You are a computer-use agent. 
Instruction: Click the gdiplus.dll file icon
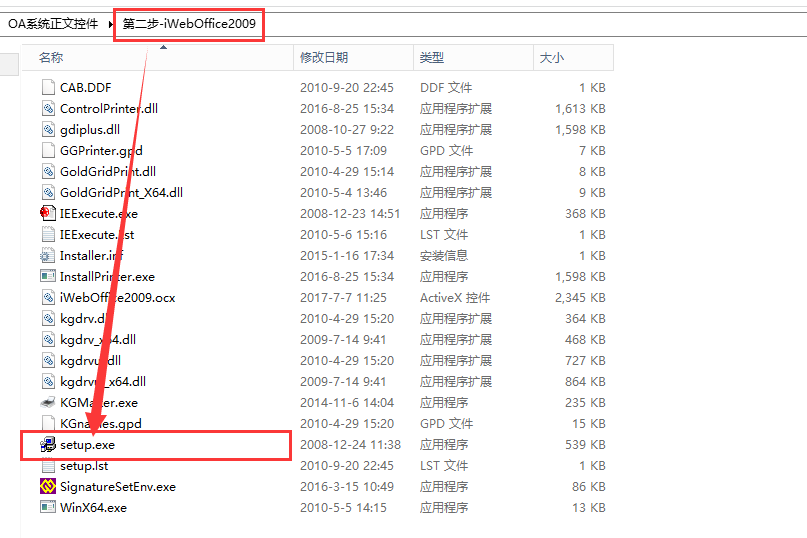48,129
